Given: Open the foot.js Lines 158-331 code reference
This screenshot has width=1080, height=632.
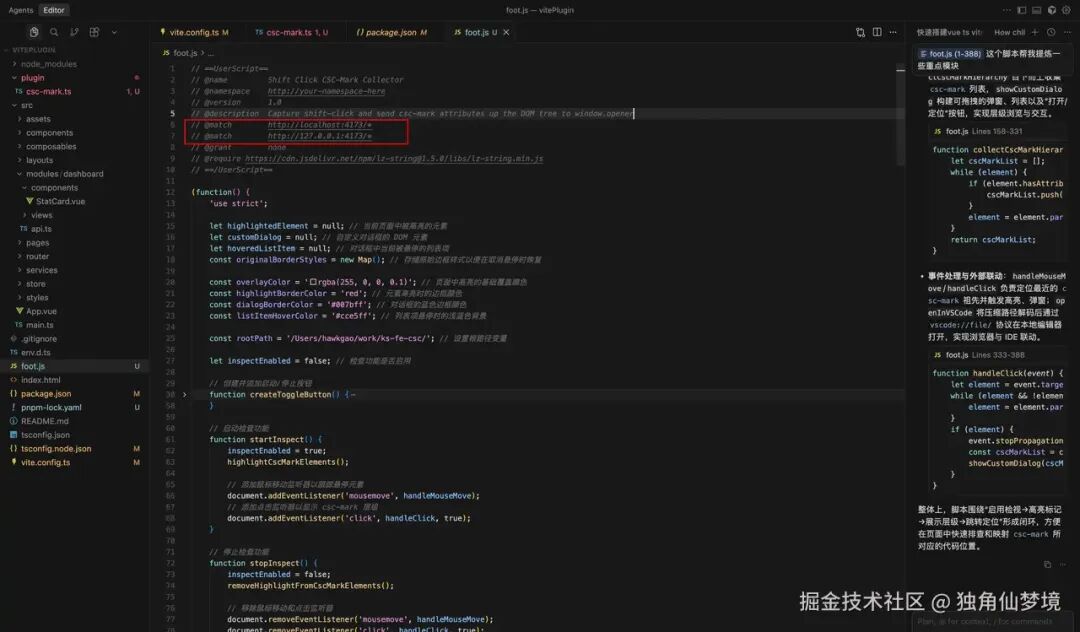Looking at the screenshot, I should 978,131.
